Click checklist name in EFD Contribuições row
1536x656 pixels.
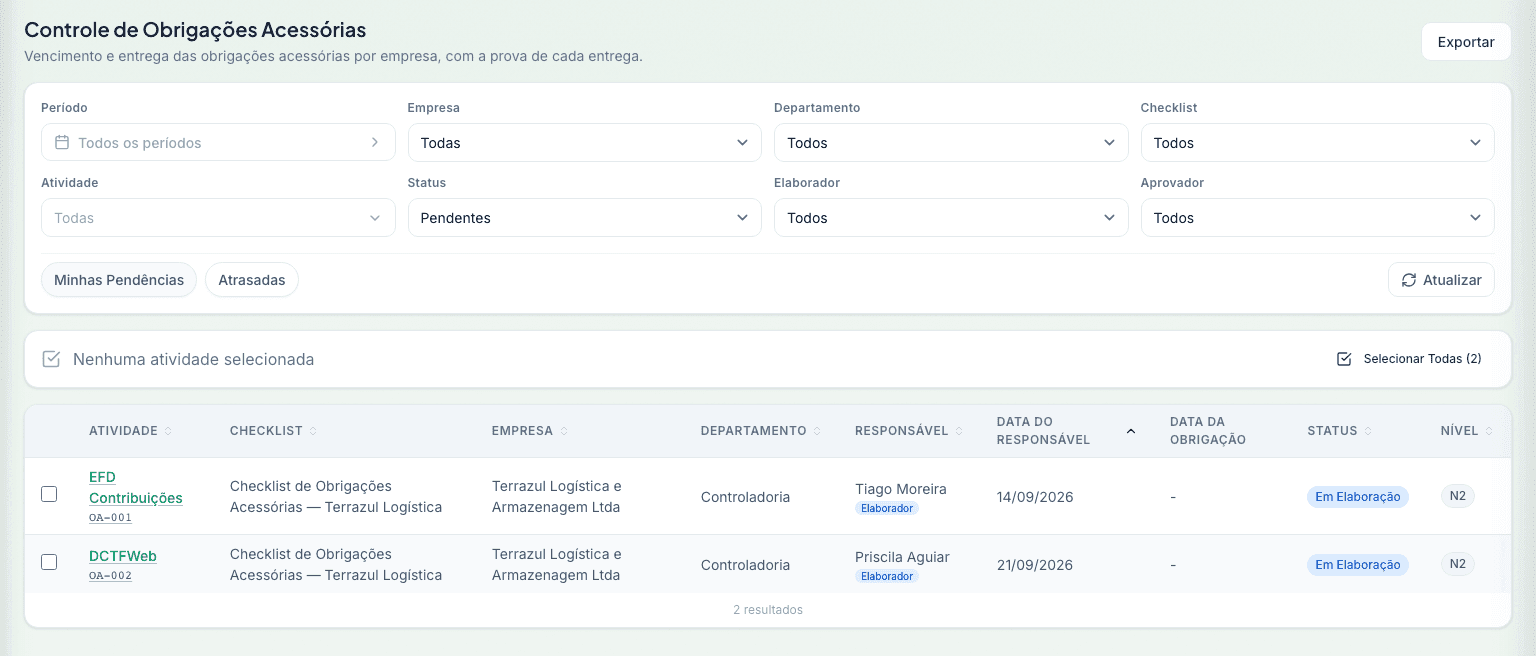(336, 497)
